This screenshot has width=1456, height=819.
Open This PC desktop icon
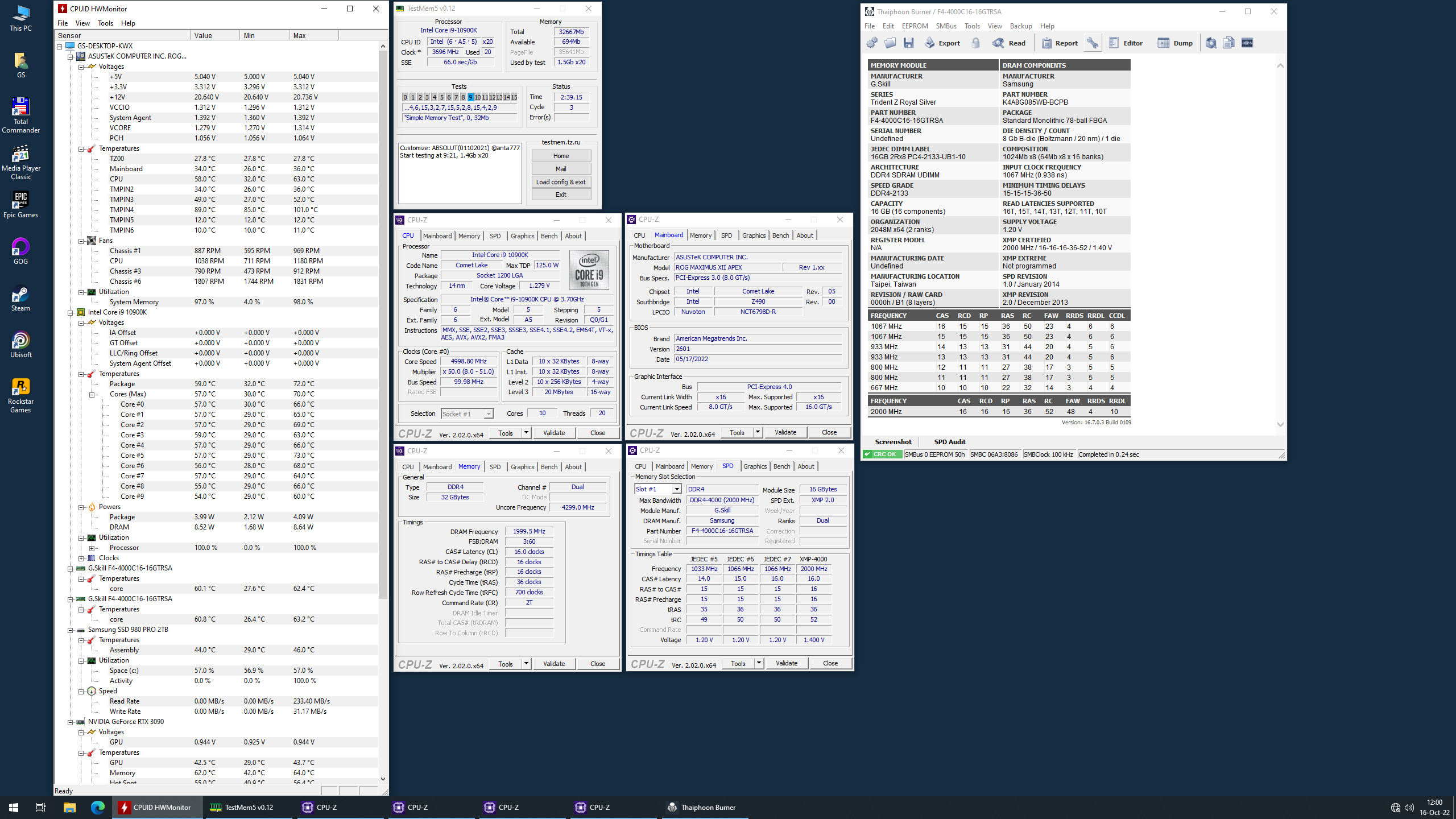(20, 18)
